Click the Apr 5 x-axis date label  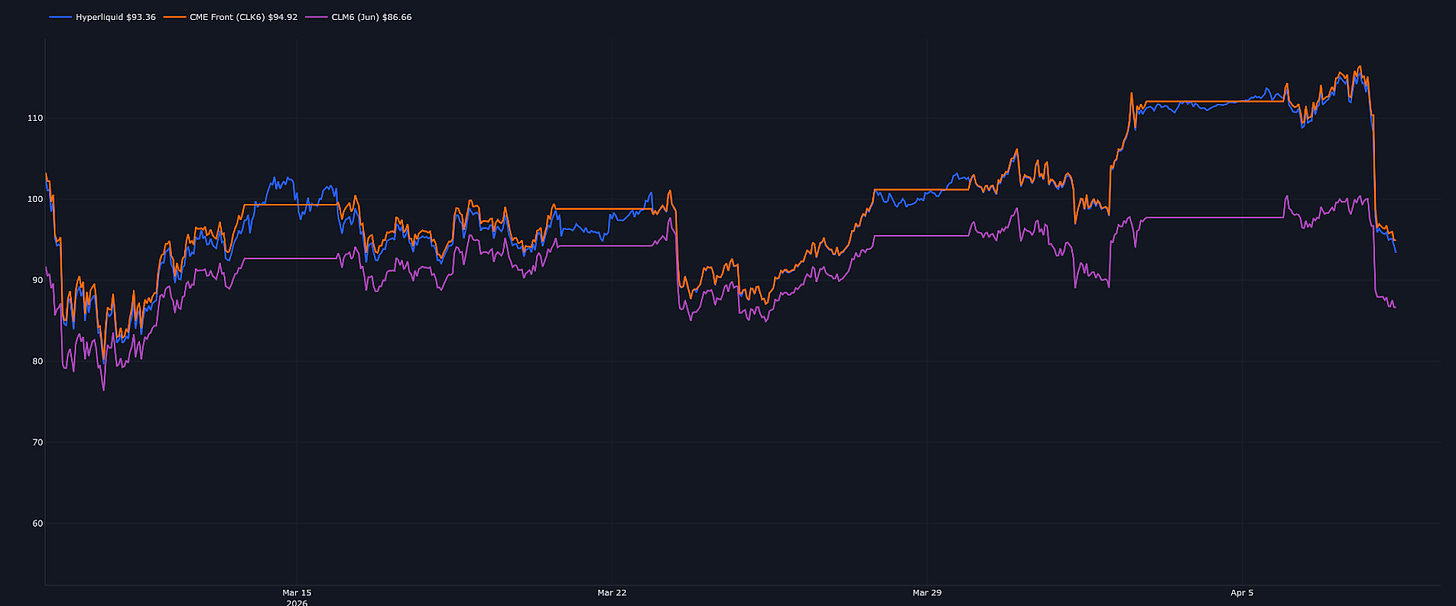(x=1241, y=593)
